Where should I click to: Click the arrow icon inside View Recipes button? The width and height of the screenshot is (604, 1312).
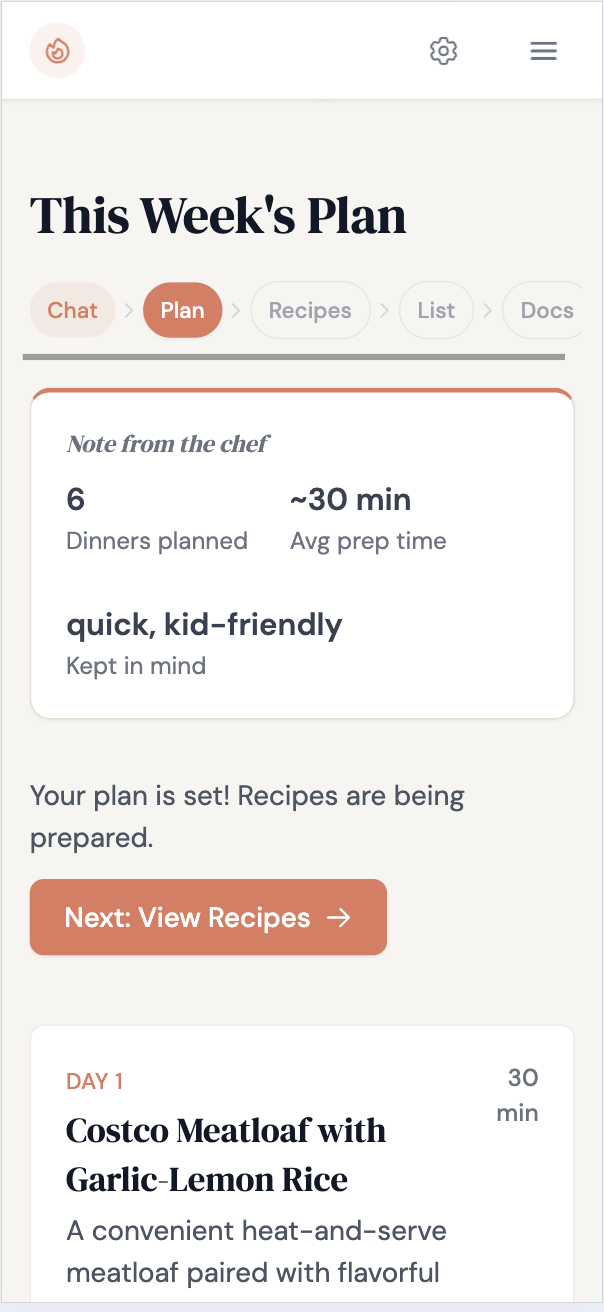click(340, 917)
